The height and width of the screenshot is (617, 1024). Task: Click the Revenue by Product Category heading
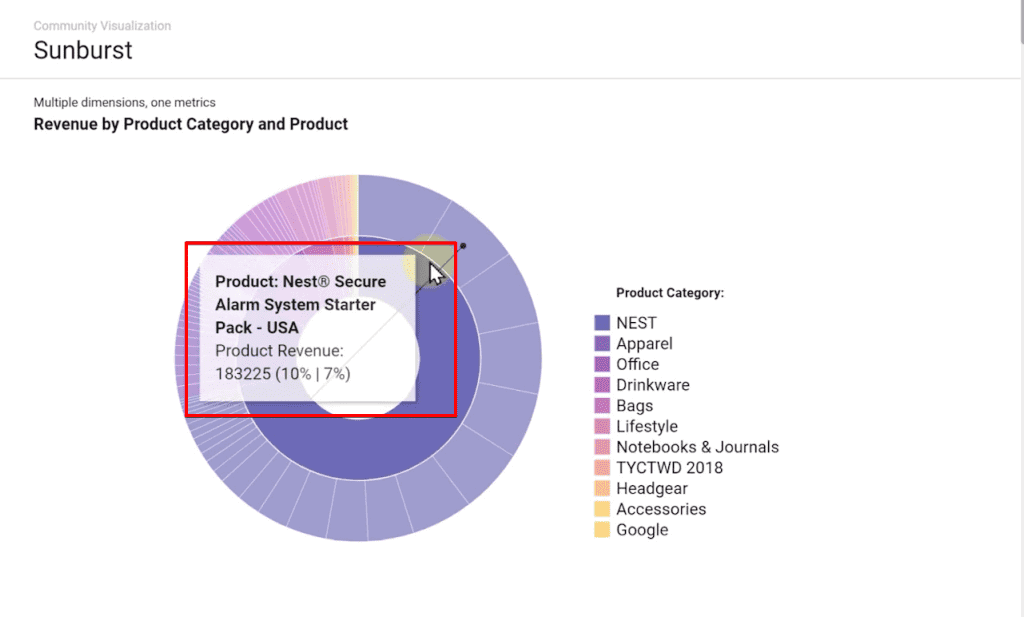[191, 124]
